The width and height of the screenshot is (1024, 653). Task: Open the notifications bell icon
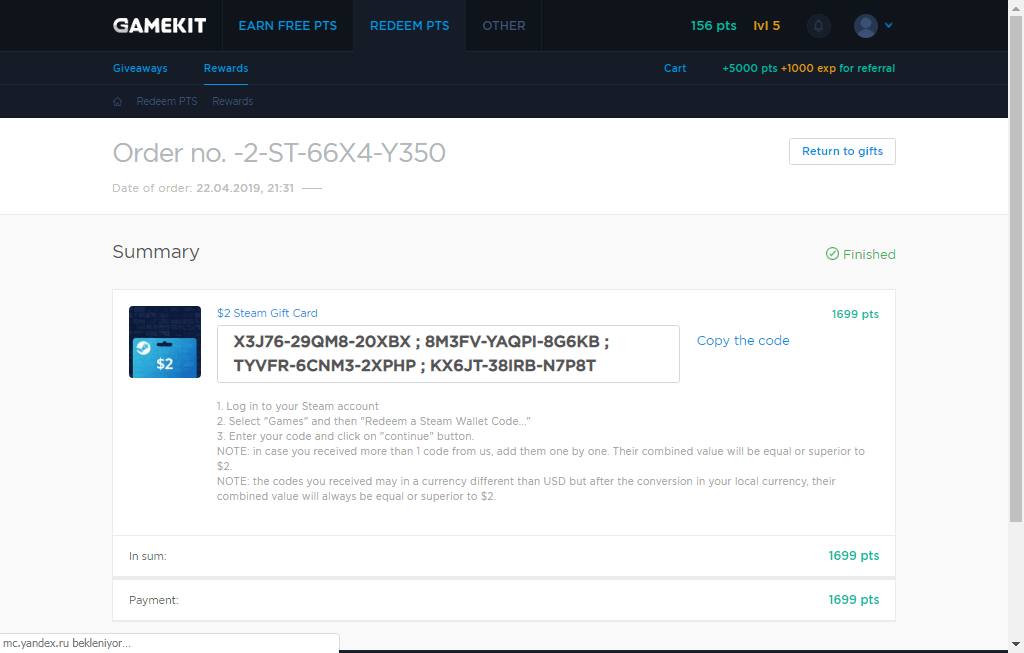tap(818, 25)
